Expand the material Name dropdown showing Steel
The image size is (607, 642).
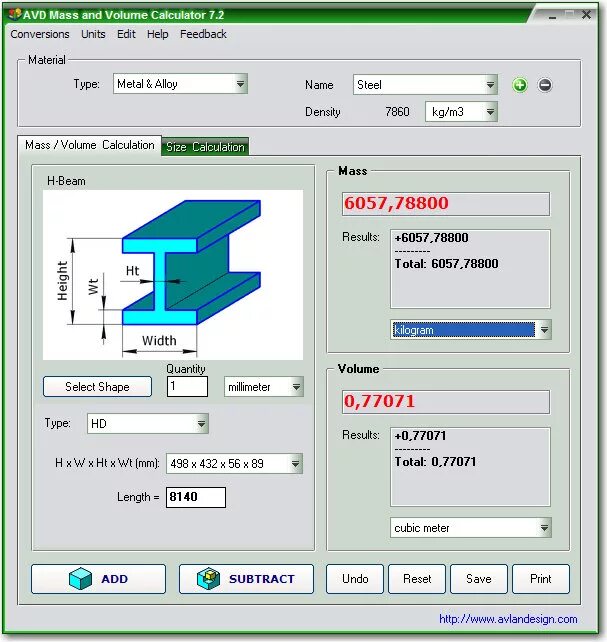(x=425, y=85)
